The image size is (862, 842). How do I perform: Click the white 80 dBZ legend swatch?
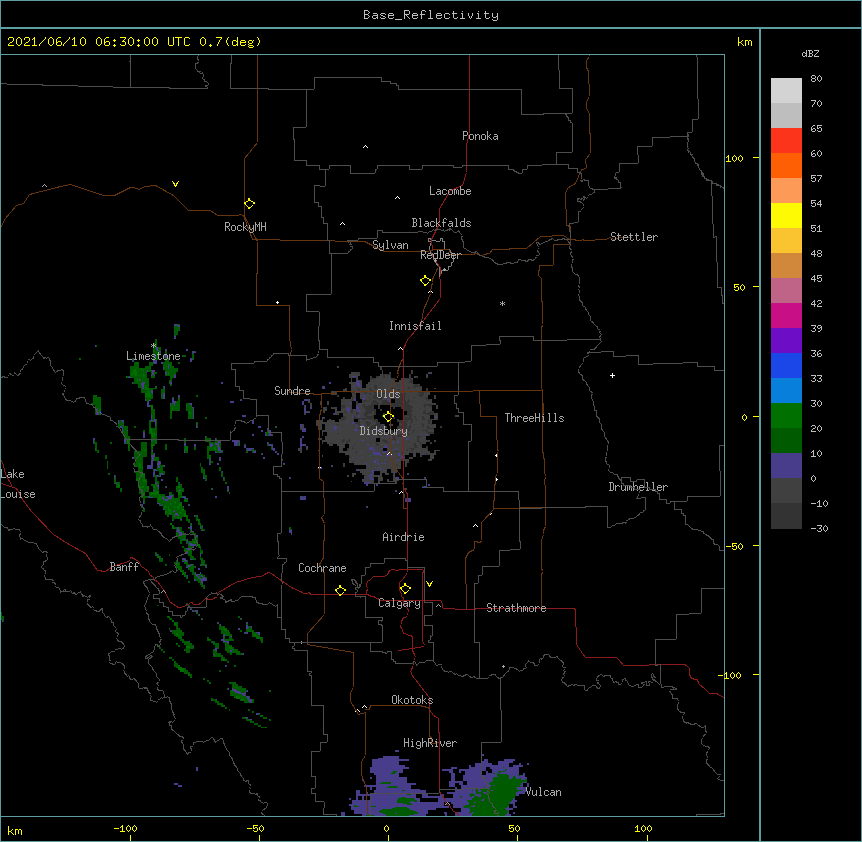(786, 90)
